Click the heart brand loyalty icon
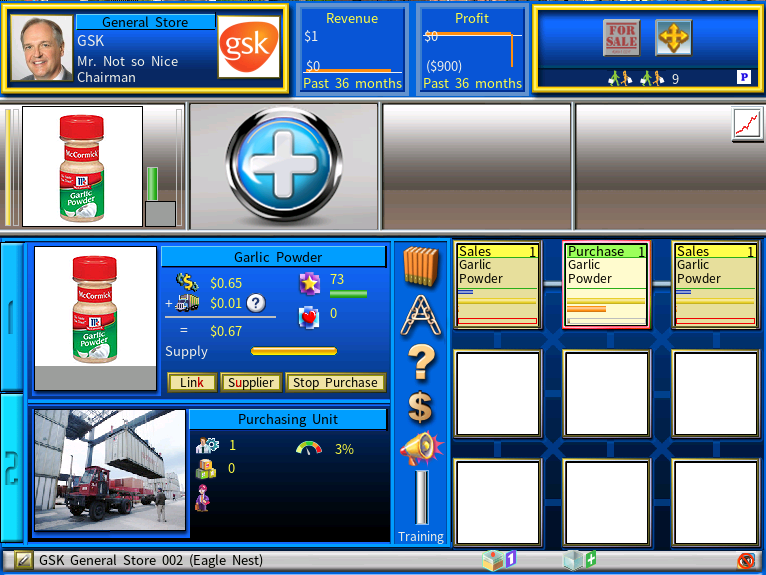This screenshot has width=766, height=575. pos(309,318)
